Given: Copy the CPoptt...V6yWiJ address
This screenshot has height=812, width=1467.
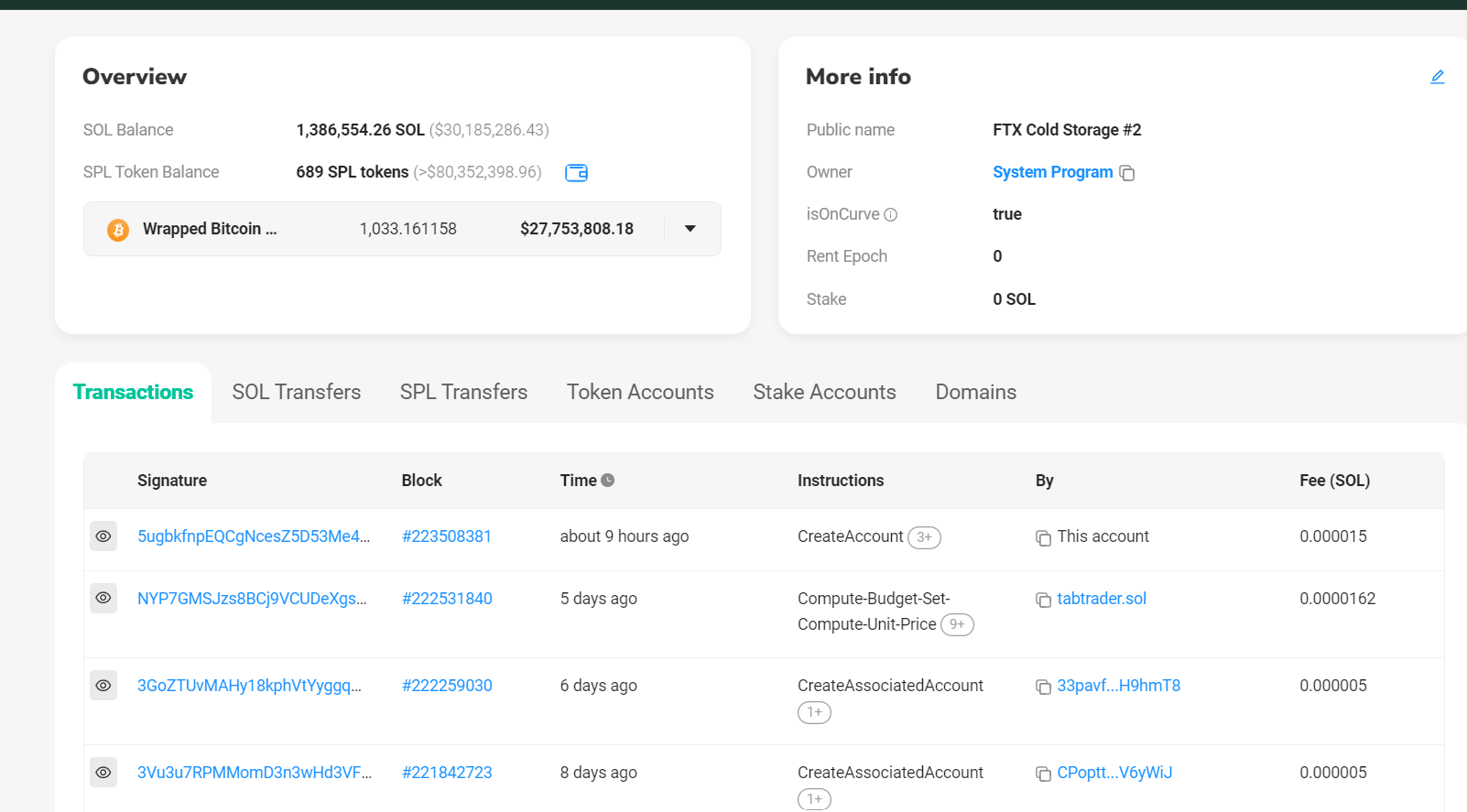Looking at the screenshot, I should coord(1043,774).
